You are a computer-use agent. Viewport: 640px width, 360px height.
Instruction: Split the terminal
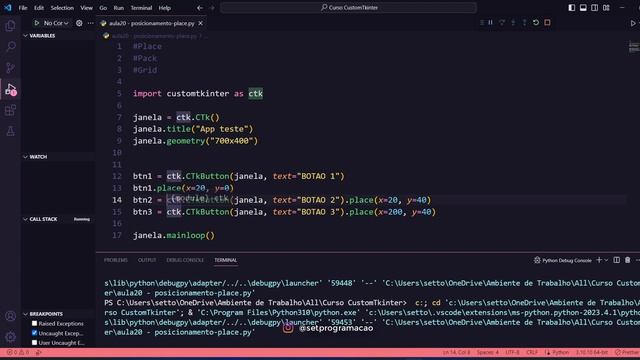(616, 260)
